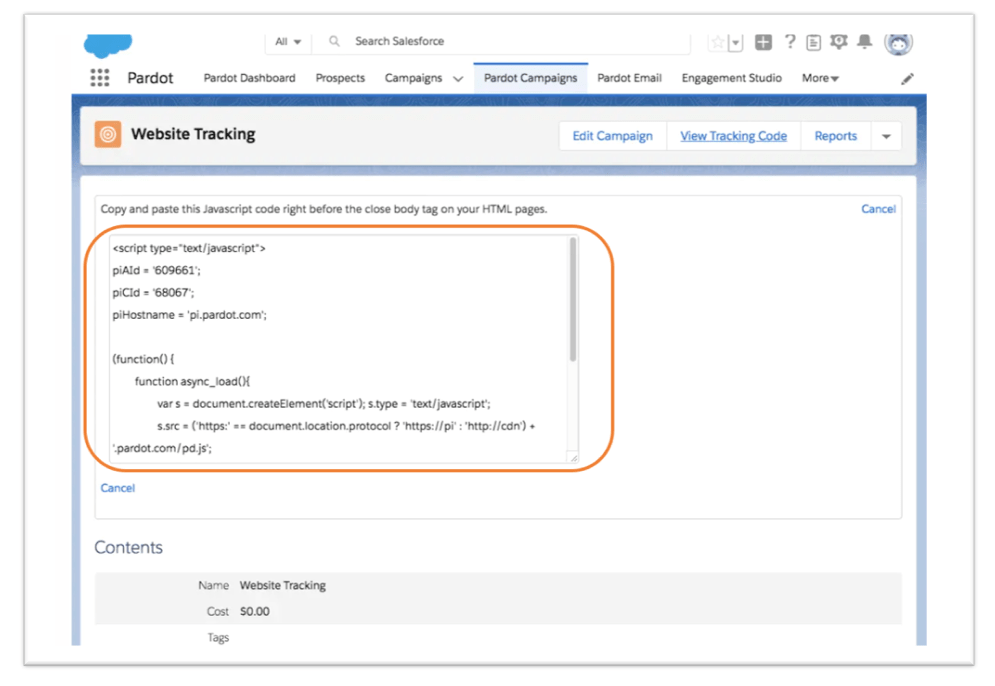995x686 pixels.
Task: Go to the Pardot Dashboard tab
Action: tap(249, 78)
